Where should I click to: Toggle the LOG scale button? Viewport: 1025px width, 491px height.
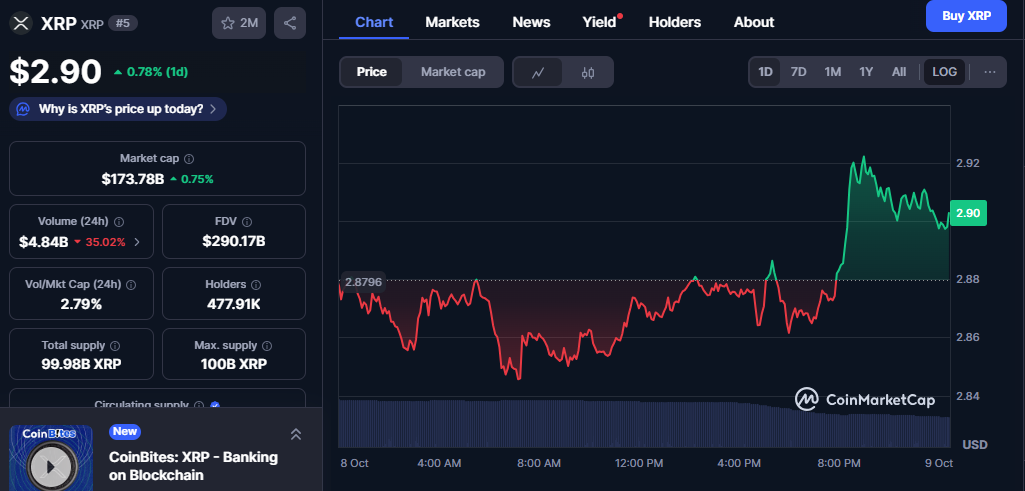coord(944,72)
